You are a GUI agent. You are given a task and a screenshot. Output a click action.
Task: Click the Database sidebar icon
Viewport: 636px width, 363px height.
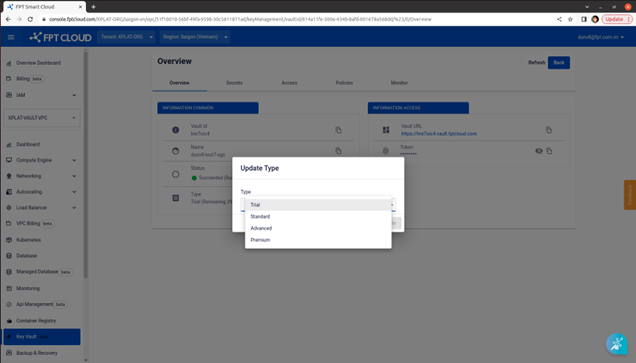(9, 256)
